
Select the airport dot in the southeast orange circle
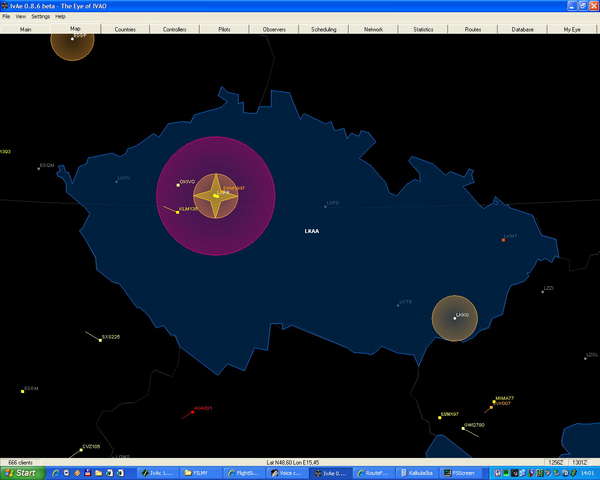point(455,318)
